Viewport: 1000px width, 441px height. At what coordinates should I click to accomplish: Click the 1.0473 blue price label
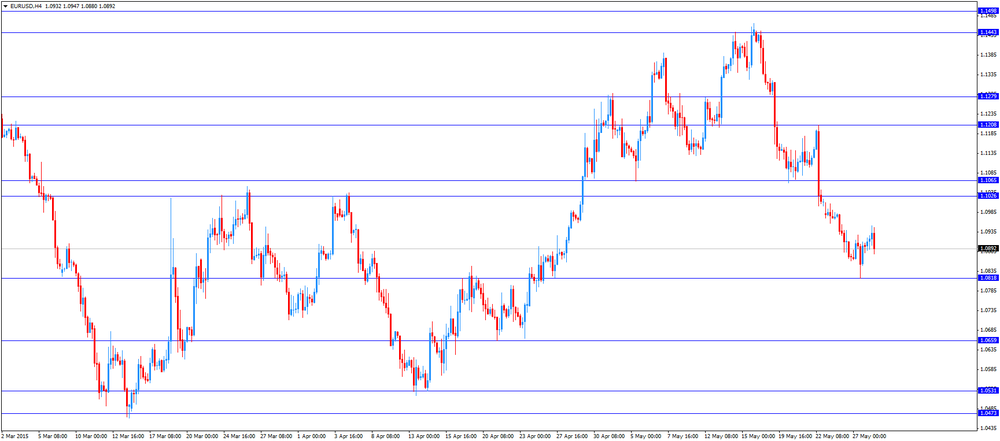[x=988, y=414]
